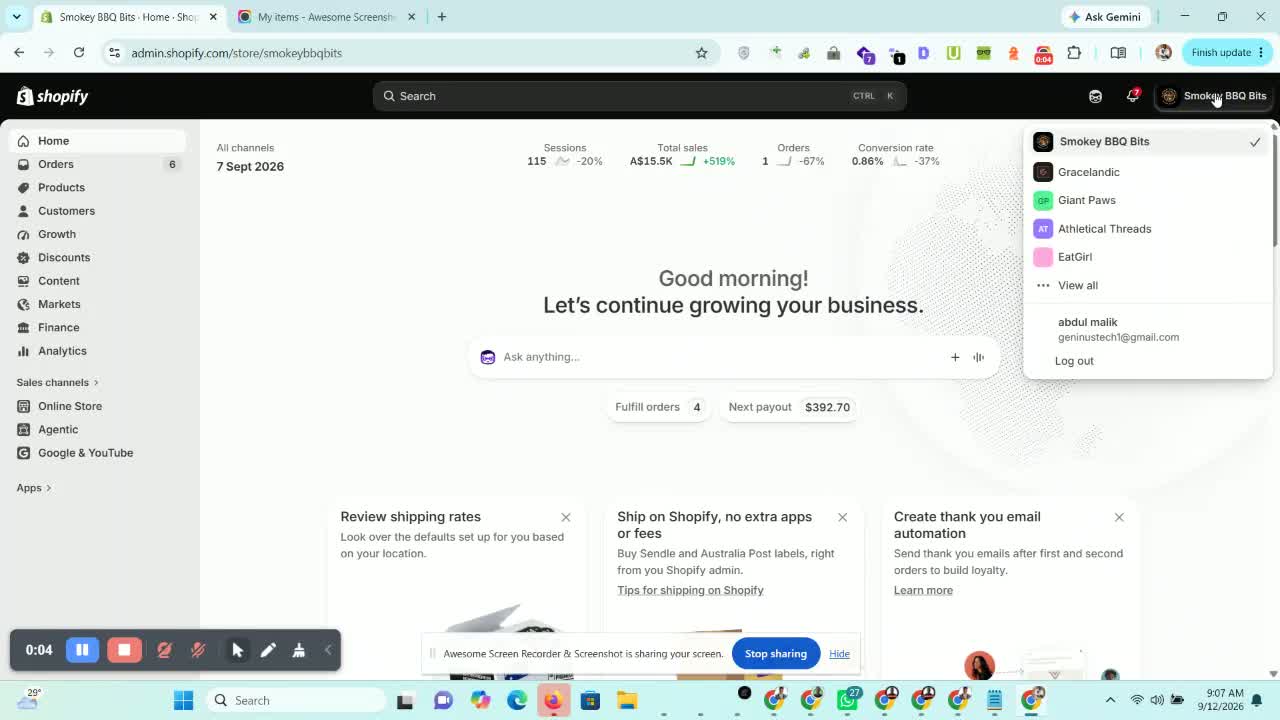Screen dimensions: 1280x720
Task: Open the Shopify notifications bell
Action: pos(1132,96)
